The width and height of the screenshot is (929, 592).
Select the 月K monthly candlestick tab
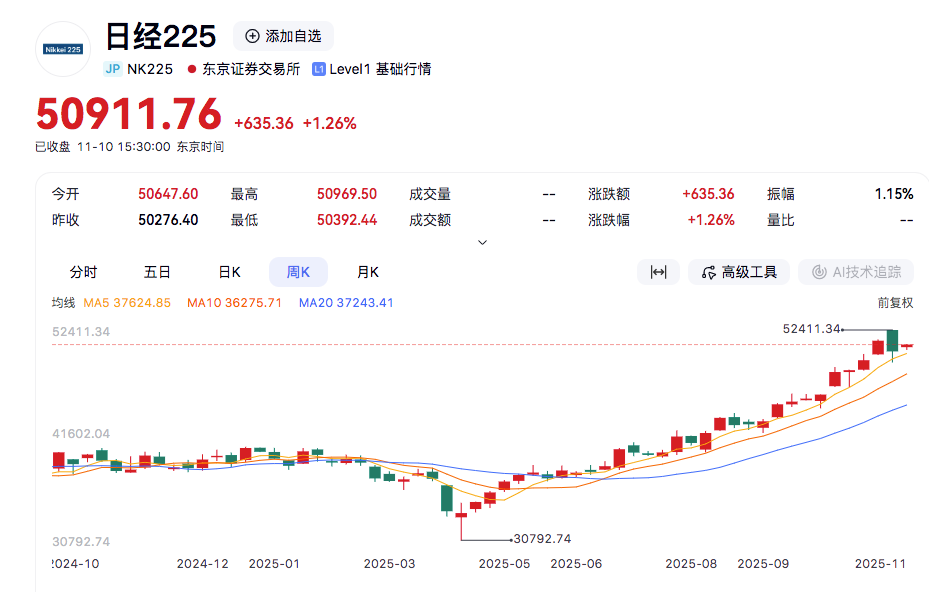[x=367, y=272]
